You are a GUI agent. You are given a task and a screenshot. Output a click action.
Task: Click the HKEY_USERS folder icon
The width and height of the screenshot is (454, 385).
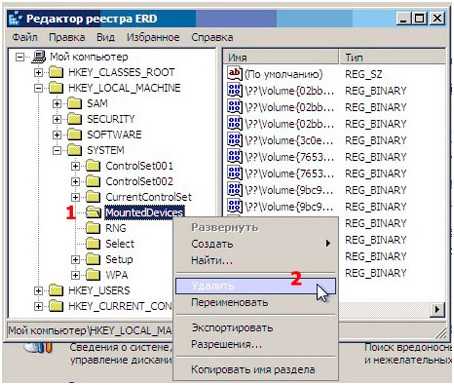click(56, 290)
